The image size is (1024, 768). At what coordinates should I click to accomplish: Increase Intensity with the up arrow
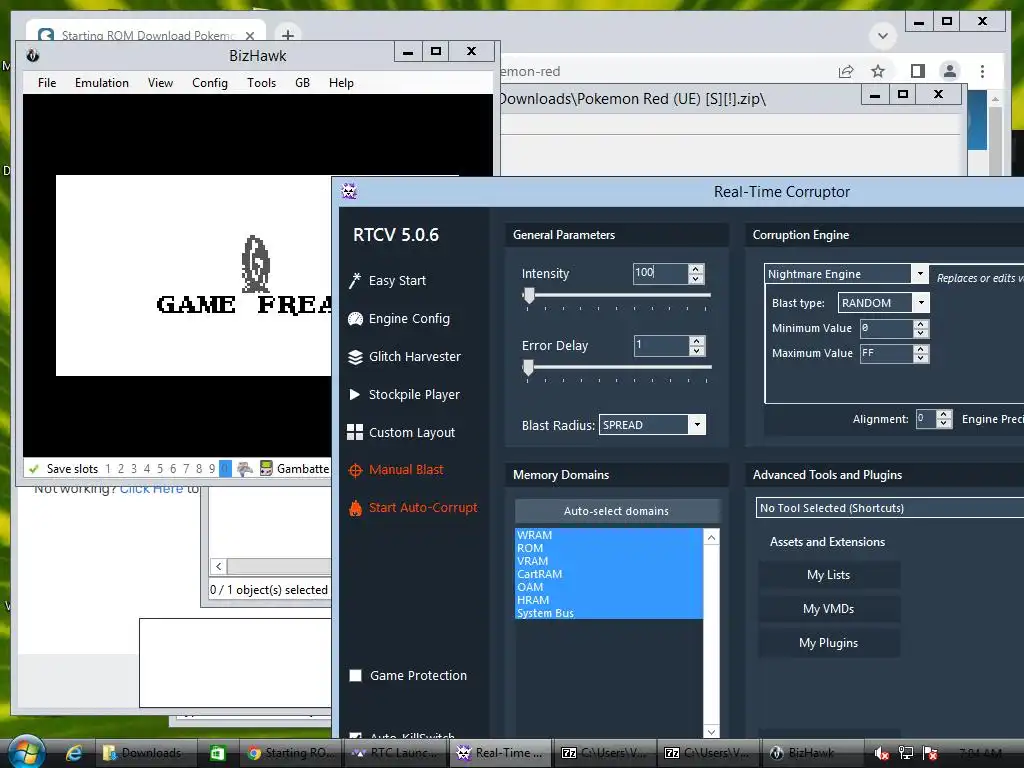tap(696, 269)
